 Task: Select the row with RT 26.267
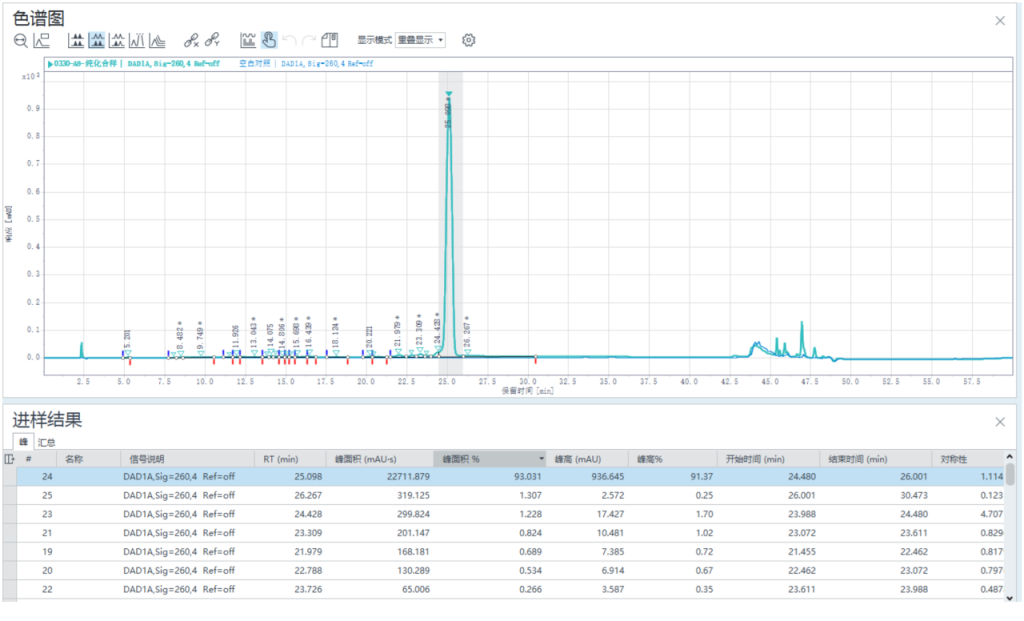pos(500,495)
